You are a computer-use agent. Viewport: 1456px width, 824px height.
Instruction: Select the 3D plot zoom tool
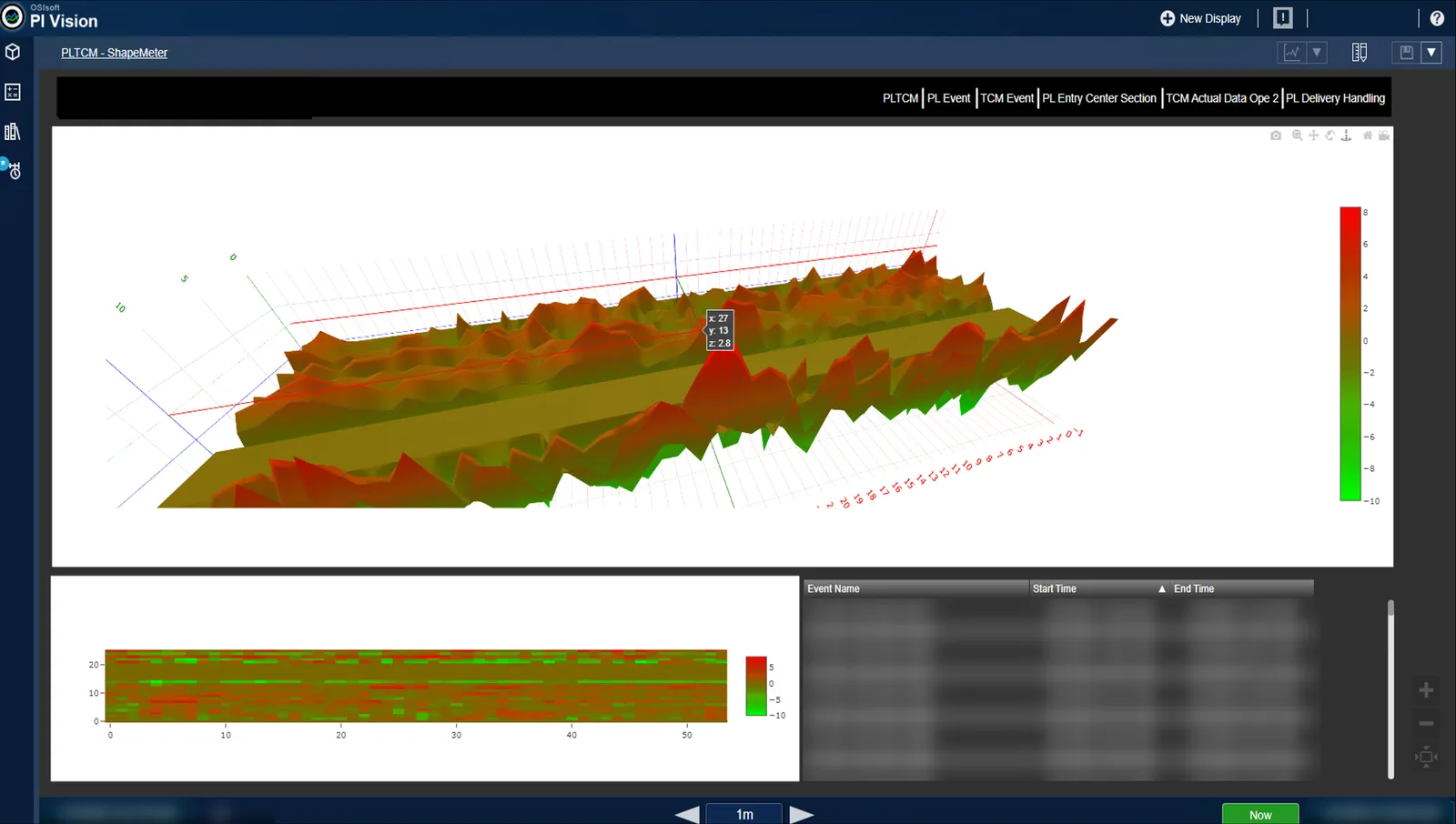point(1297,136)
